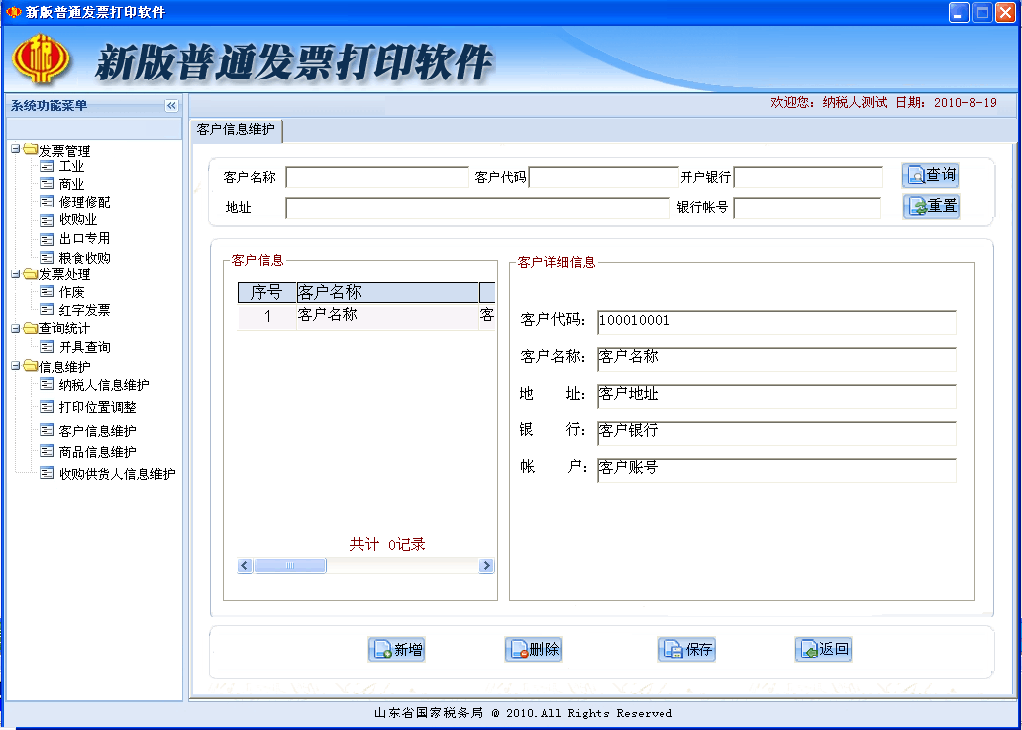Click the 发票管理 folder icon
The image size is (1022, 730).
coord(29,149)
